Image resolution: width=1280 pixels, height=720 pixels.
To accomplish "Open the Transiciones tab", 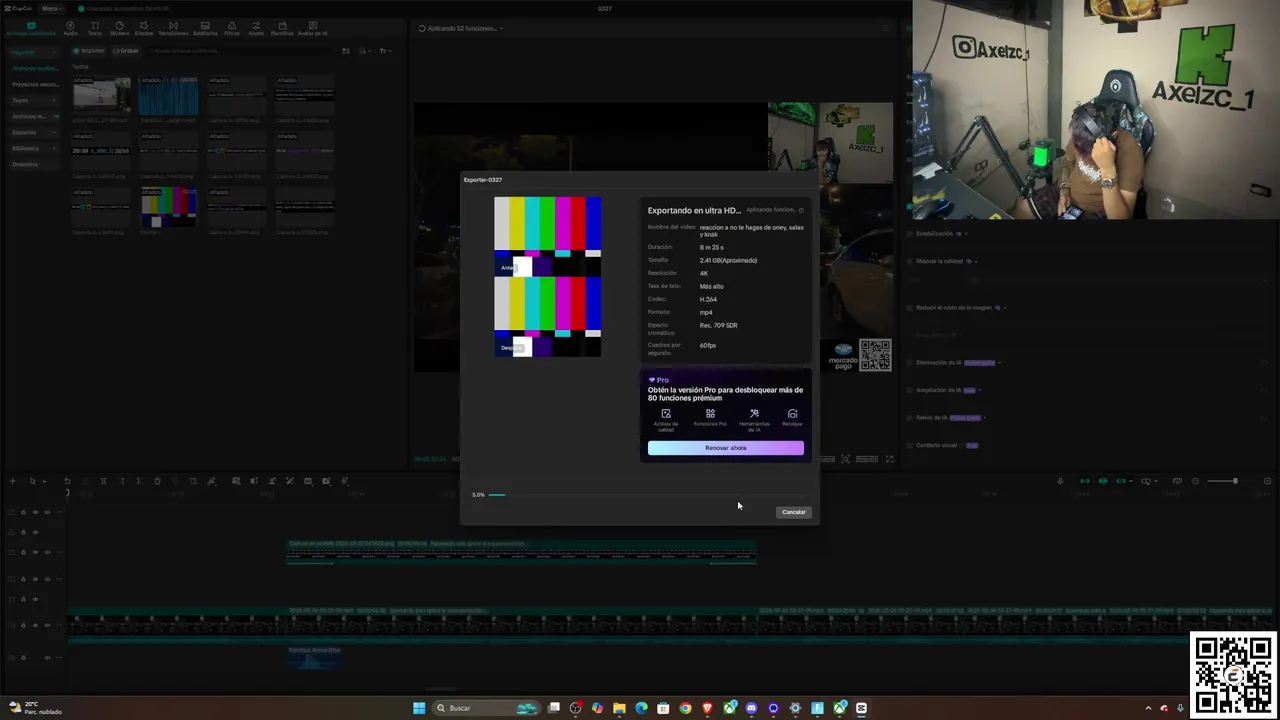I will 173,28.
